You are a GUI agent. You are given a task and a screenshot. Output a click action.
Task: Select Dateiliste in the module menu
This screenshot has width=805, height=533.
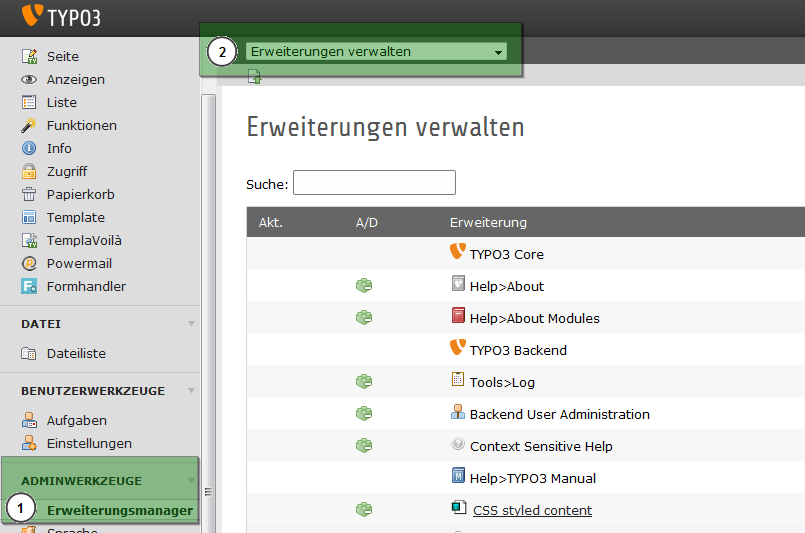pyautogui.click(x=76, y=354)
